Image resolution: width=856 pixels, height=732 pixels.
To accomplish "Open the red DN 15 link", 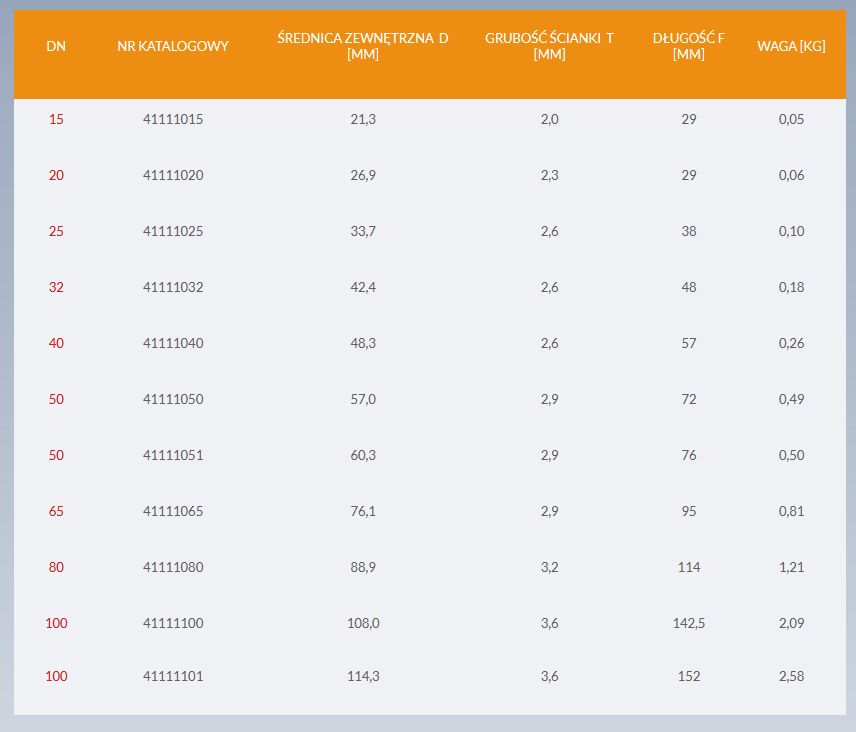I will click(x=56, y=119).
